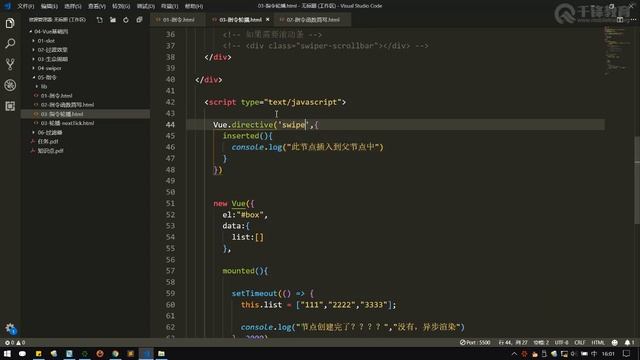Click the CRLF line ending status item
This screenshot has height=360, width=640.
580,342
